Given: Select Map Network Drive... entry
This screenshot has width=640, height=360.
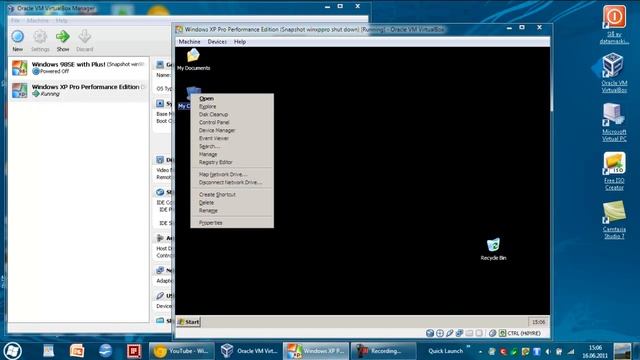Looking at the screenshot, I should pos(232,174).
